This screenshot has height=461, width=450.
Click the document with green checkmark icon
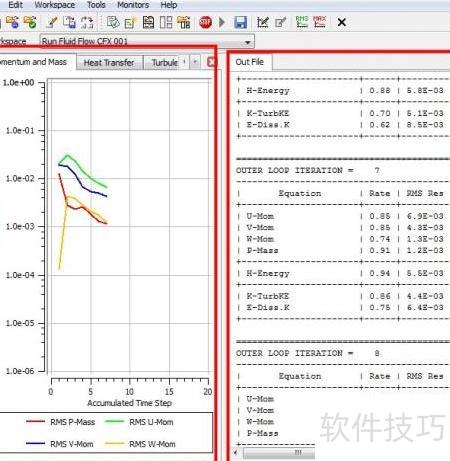pyautogui.click(x=113, y=22)
